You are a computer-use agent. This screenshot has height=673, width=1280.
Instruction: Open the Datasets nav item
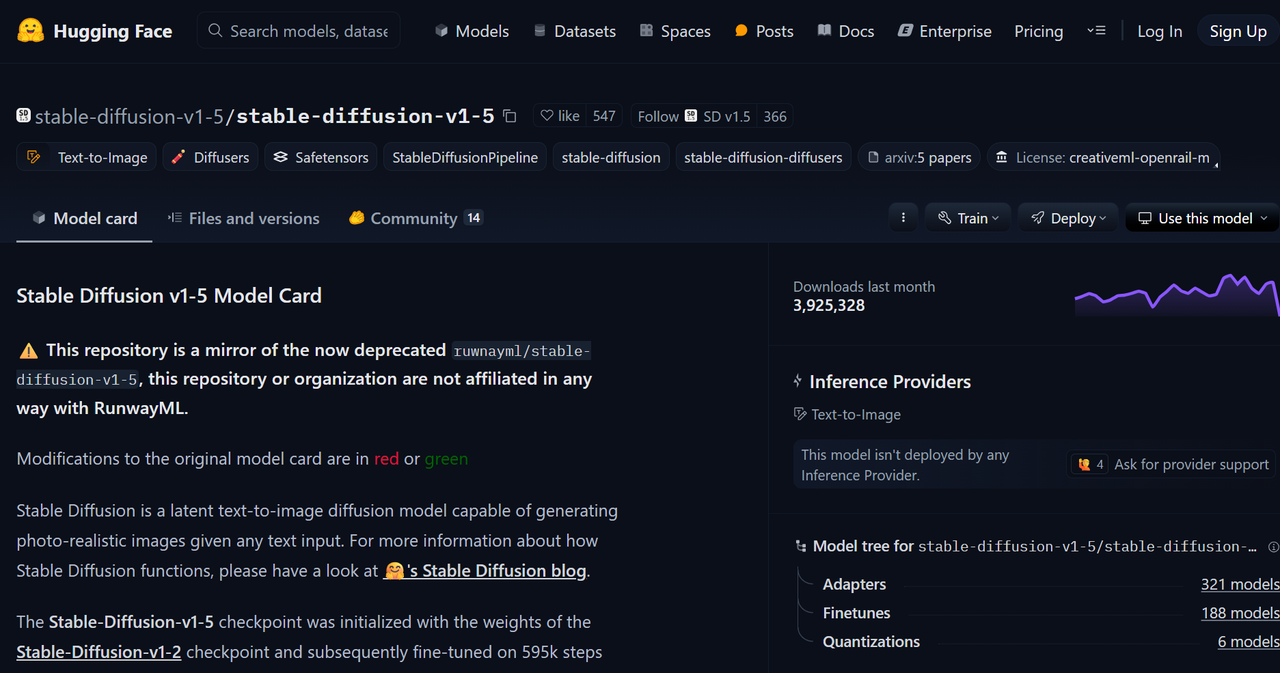(574, 31)
